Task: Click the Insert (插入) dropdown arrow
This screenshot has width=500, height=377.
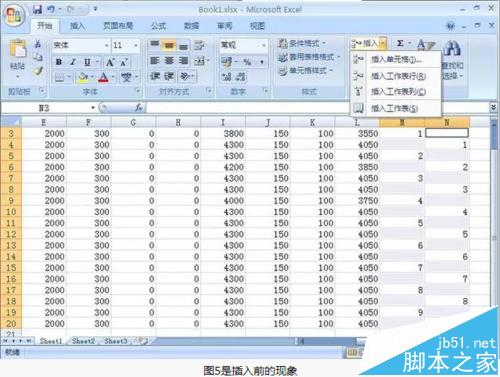Action: [383, 43]
